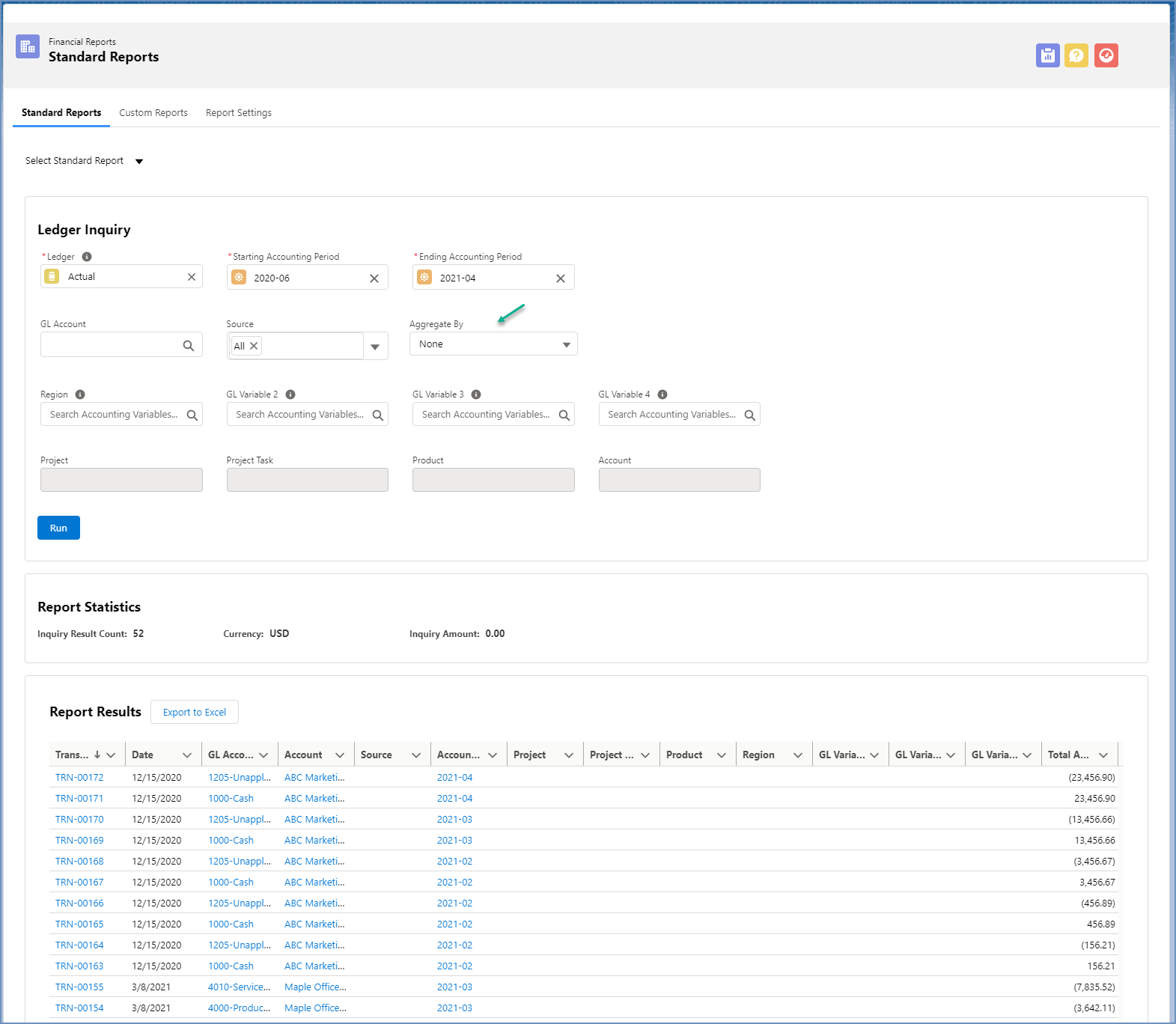Switch to the Custom Reports tab

pyautogui.click(x=153, y=113)
